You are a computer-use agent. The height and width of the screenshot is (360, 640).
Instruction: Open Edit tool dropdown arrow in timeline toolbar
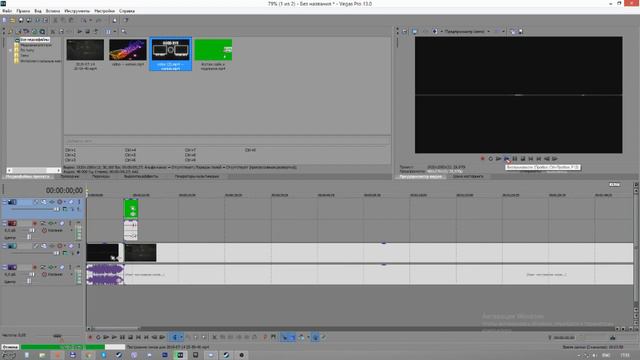(181, 337)
